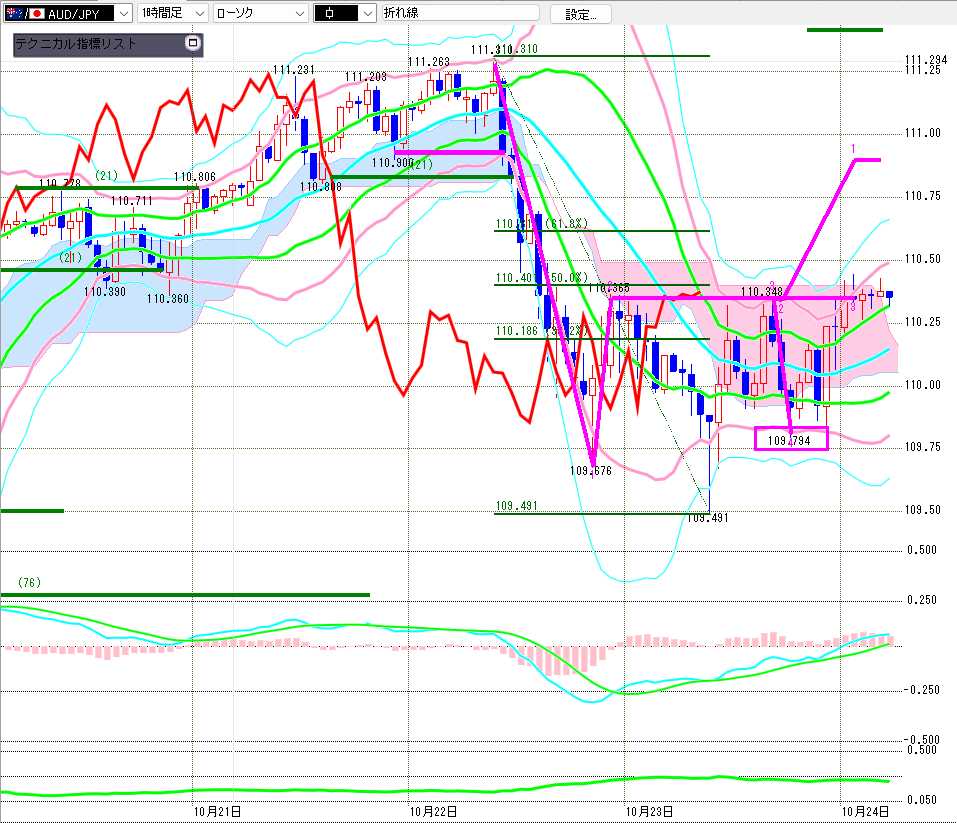This screenshot has height=823, width=957.
Task: Expand the テクニカル指標リスト panel via its square icon
Action: click(x=193, y=43)
